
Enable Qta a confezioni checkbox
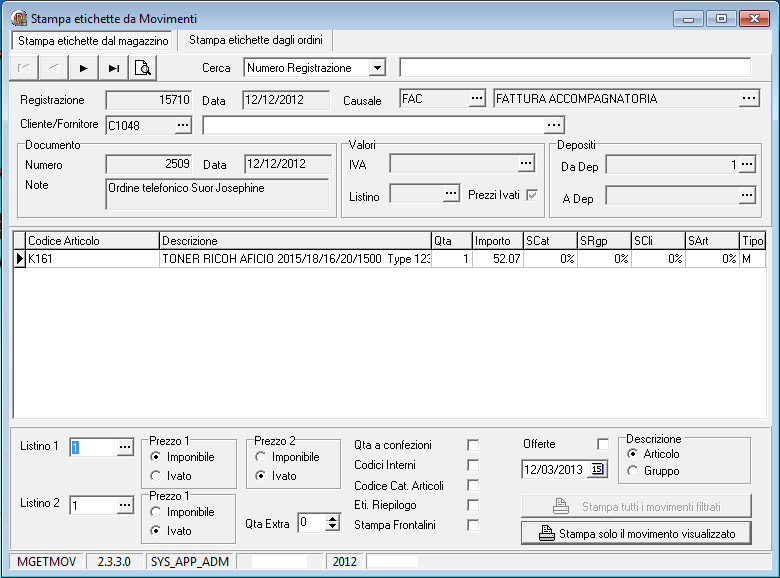[x=473, y=445]
